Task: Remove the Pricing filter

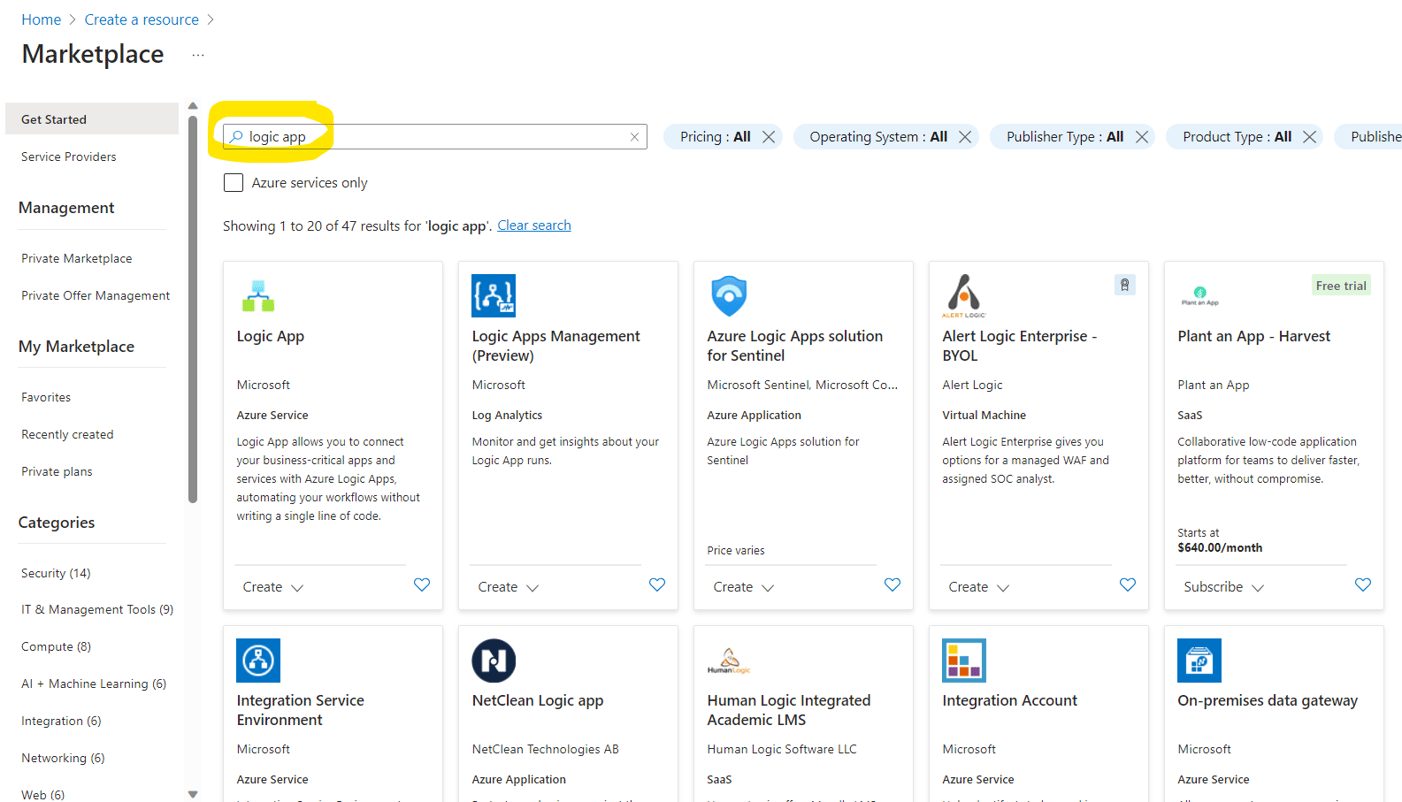Action: click(769, 137)
